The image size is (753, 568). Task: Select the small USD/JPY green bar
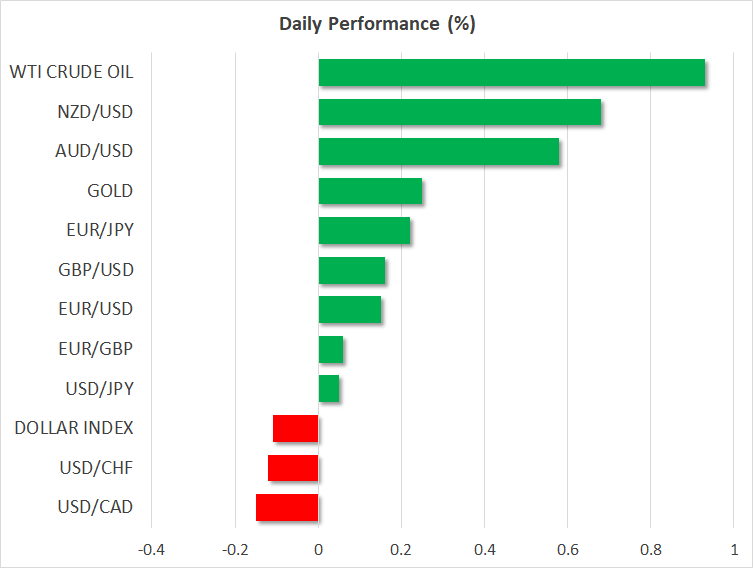pos(329,389)
